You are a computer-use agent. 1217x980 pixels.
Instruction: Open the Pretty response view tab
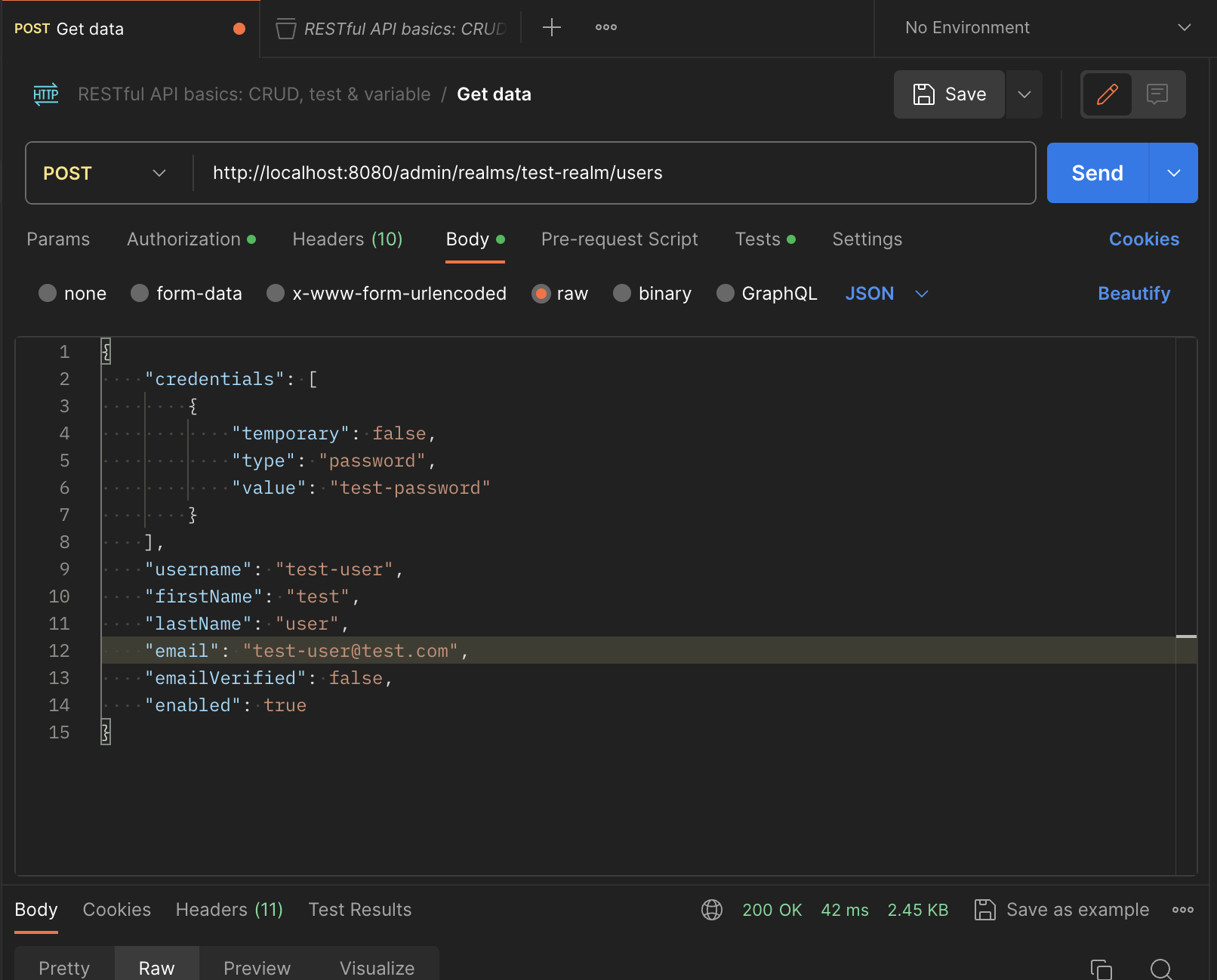tap(64, 968)
